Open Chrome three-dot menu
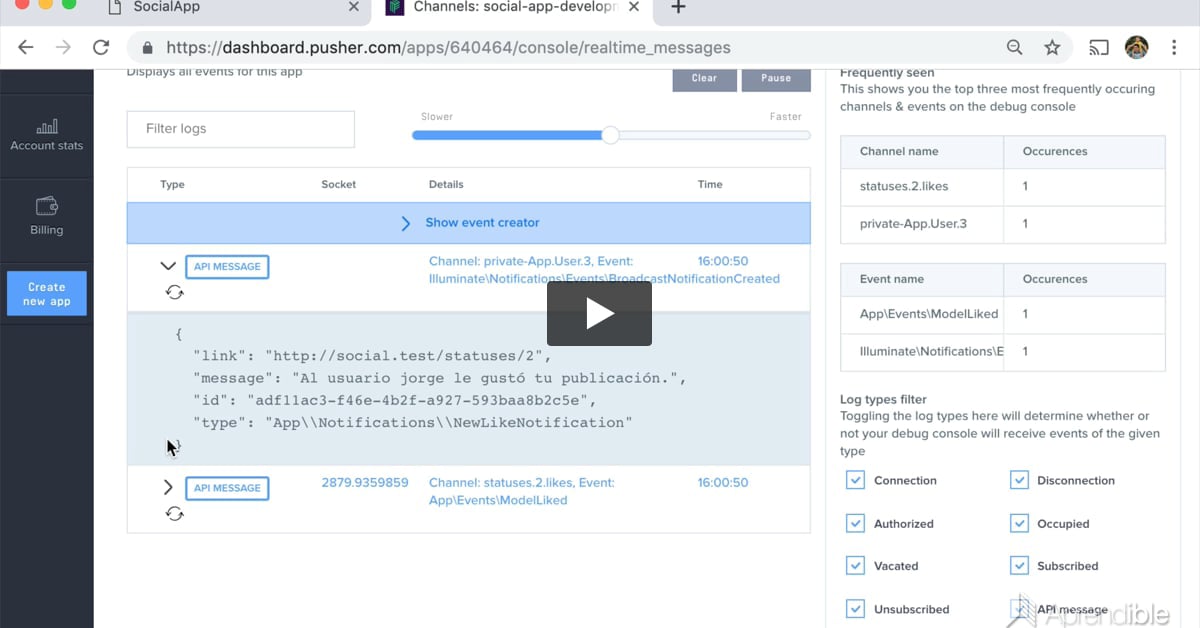The height and width of the screenshot is (628, 1200). click(1172, 47)
